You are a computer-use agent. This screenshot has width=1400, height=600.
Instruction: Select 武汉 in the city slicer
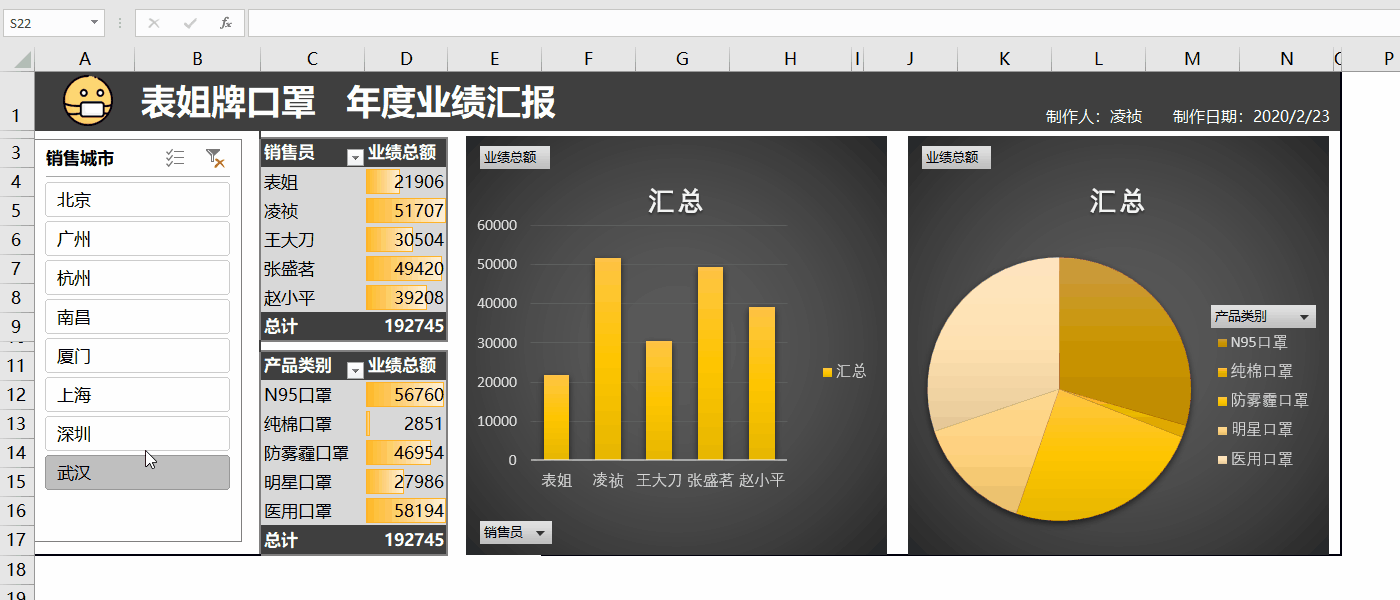tap(138, 473)
